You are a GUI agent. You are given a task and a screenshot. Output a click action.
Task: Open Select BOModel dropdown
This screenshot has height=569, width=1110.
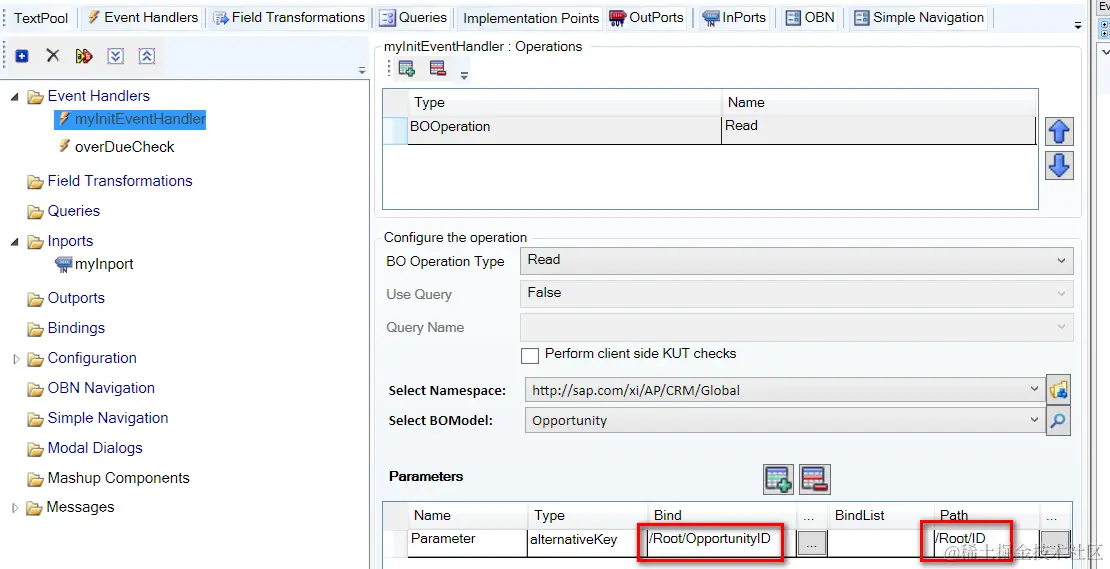(1035, 419)
